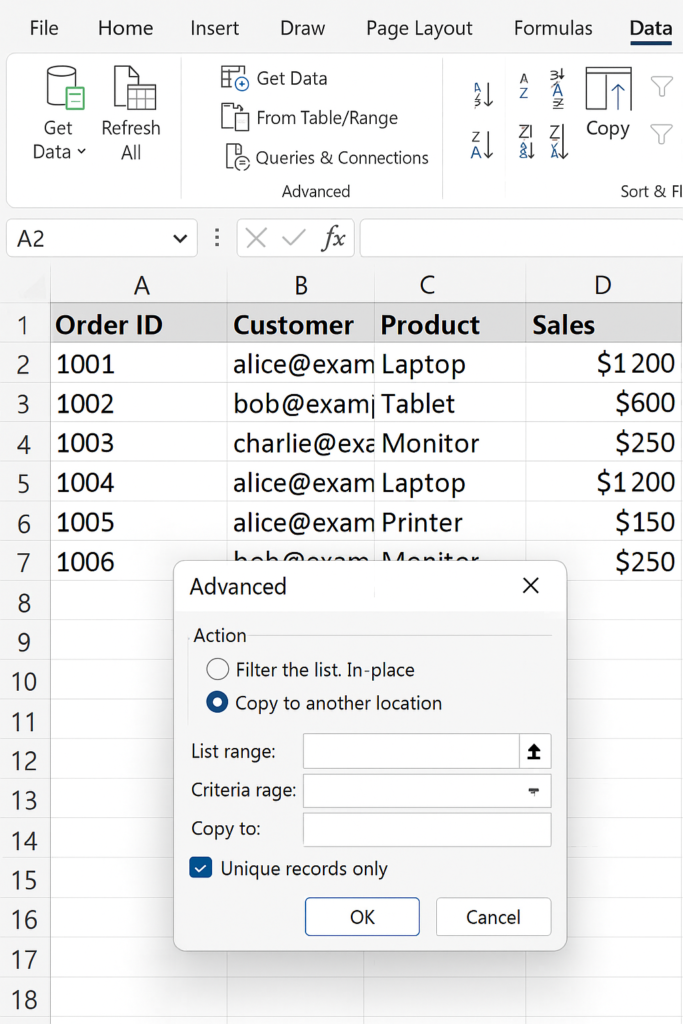The height and width of the screenshot is (1024, 683).
Task: Click the cancel X icon in formula bar
Action: (x=256, y=239)
